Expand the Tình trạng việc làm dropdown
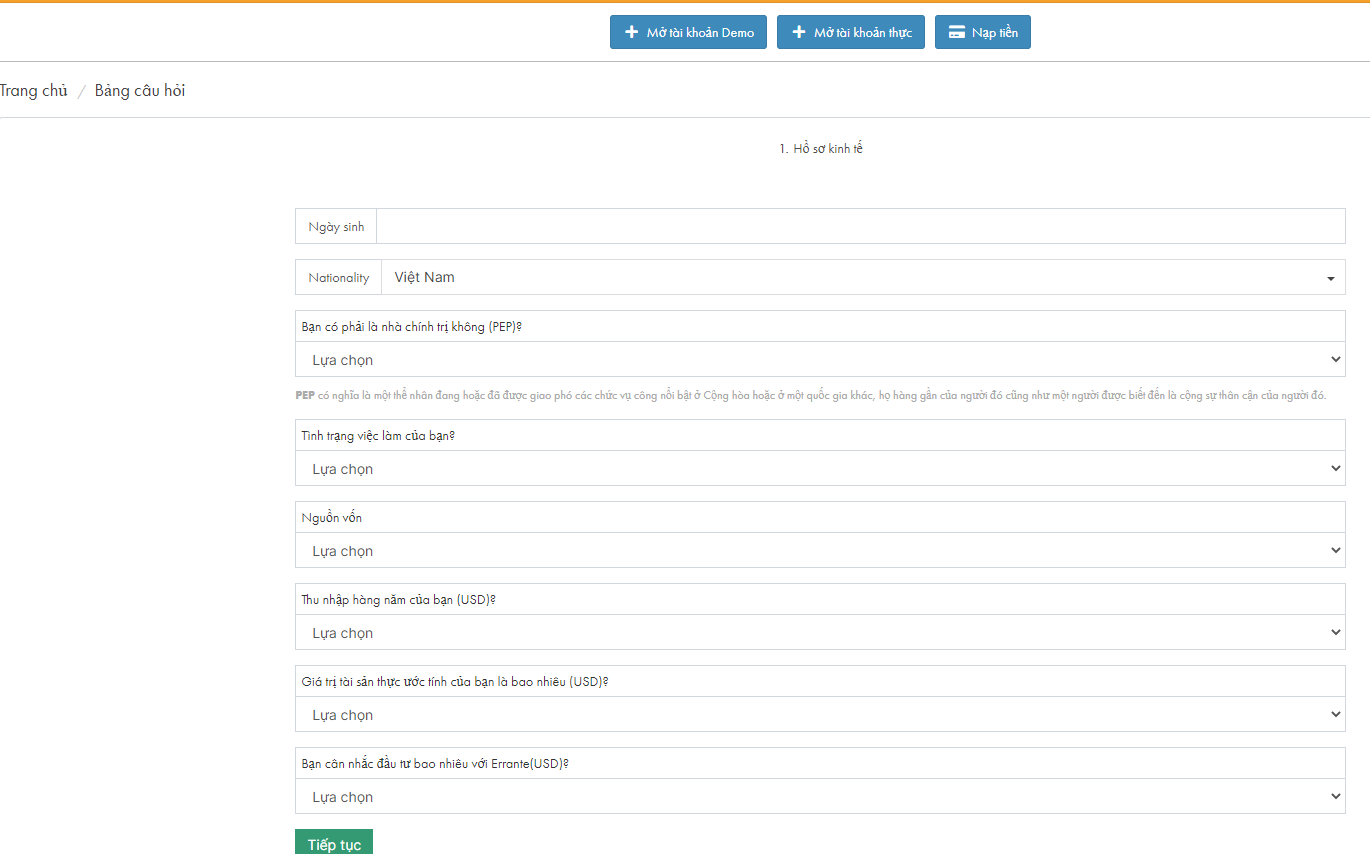 pyautogui.click(x=820, y=468)
